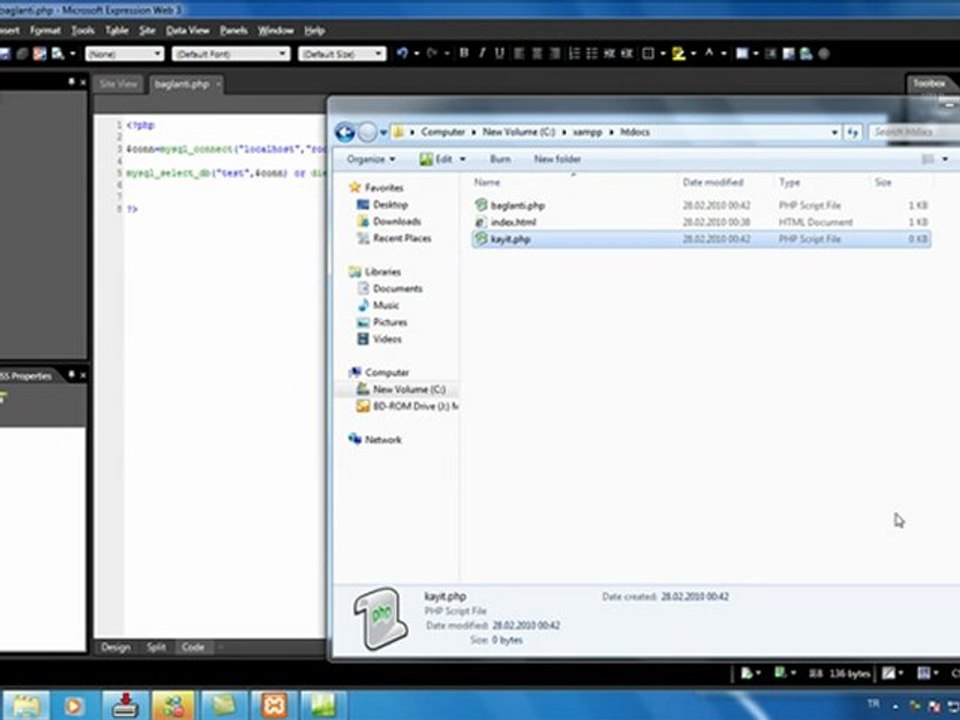Go back in Explorer window
The width and height of the screenshot is (960, 720).
(x=345, y=132)
